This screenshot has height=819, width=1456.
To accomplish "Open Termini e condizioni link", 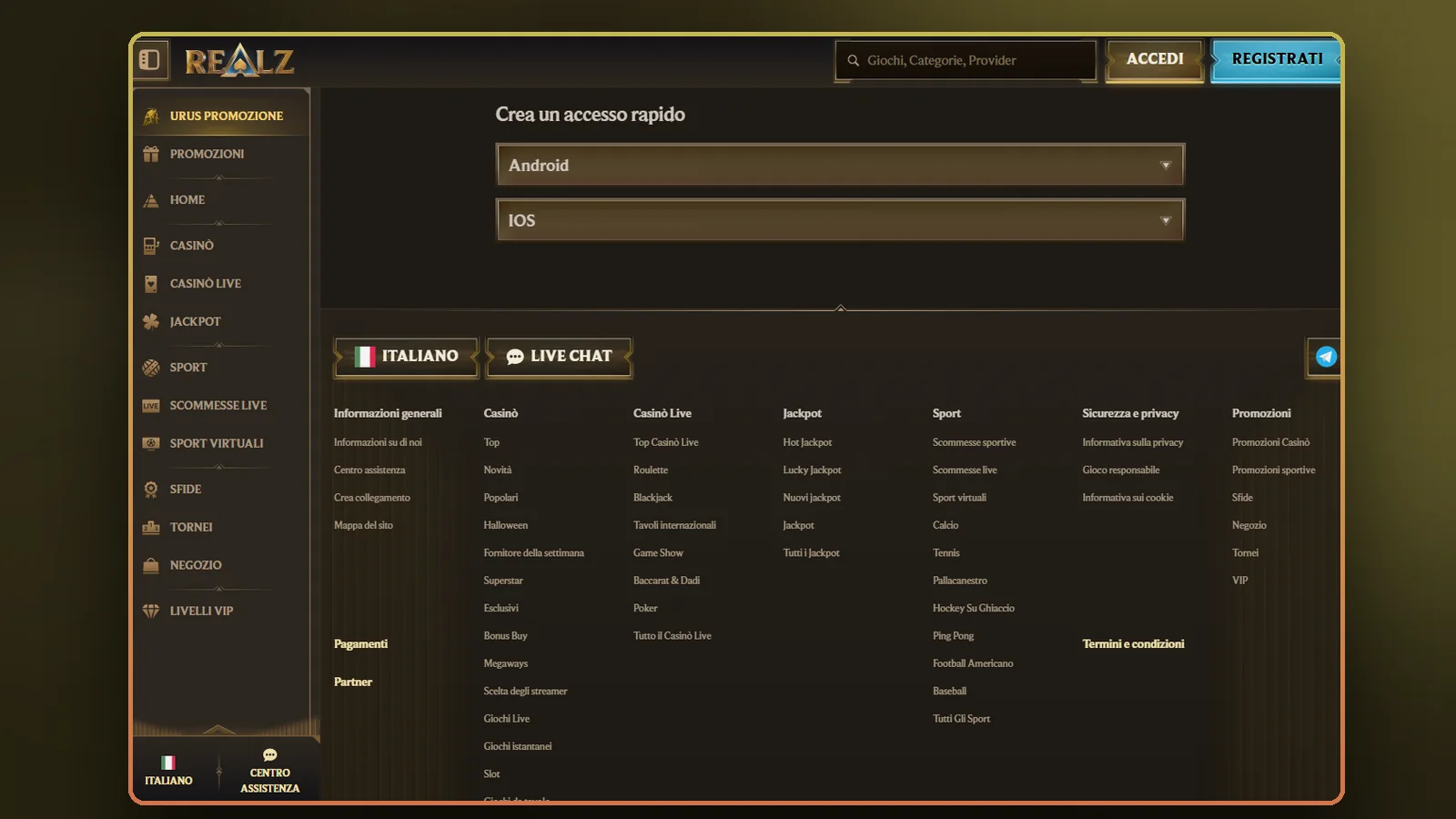I will pos(1133,644).
